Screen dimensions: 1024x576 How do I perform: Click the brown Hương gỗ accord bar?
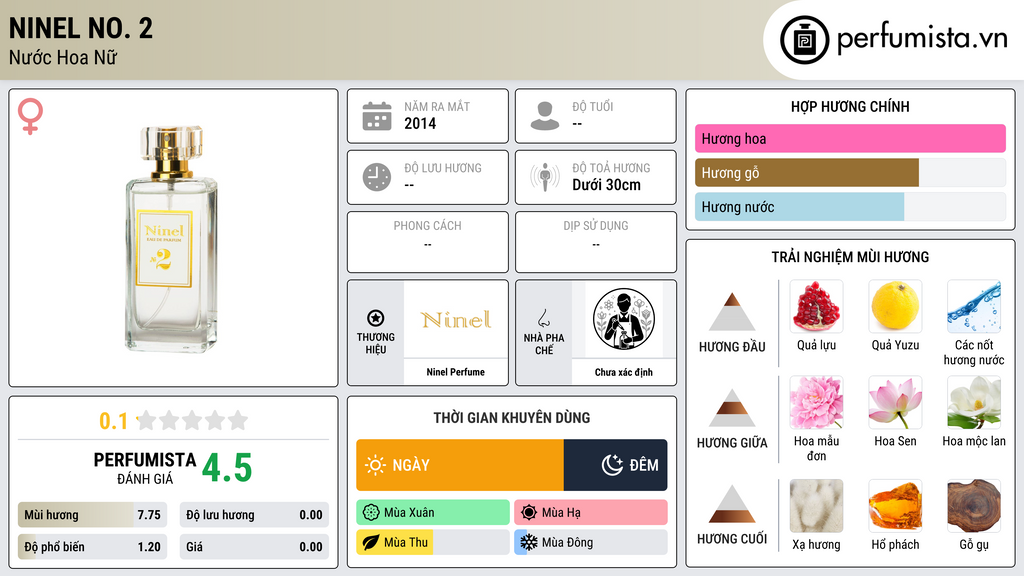pos(807,173)
